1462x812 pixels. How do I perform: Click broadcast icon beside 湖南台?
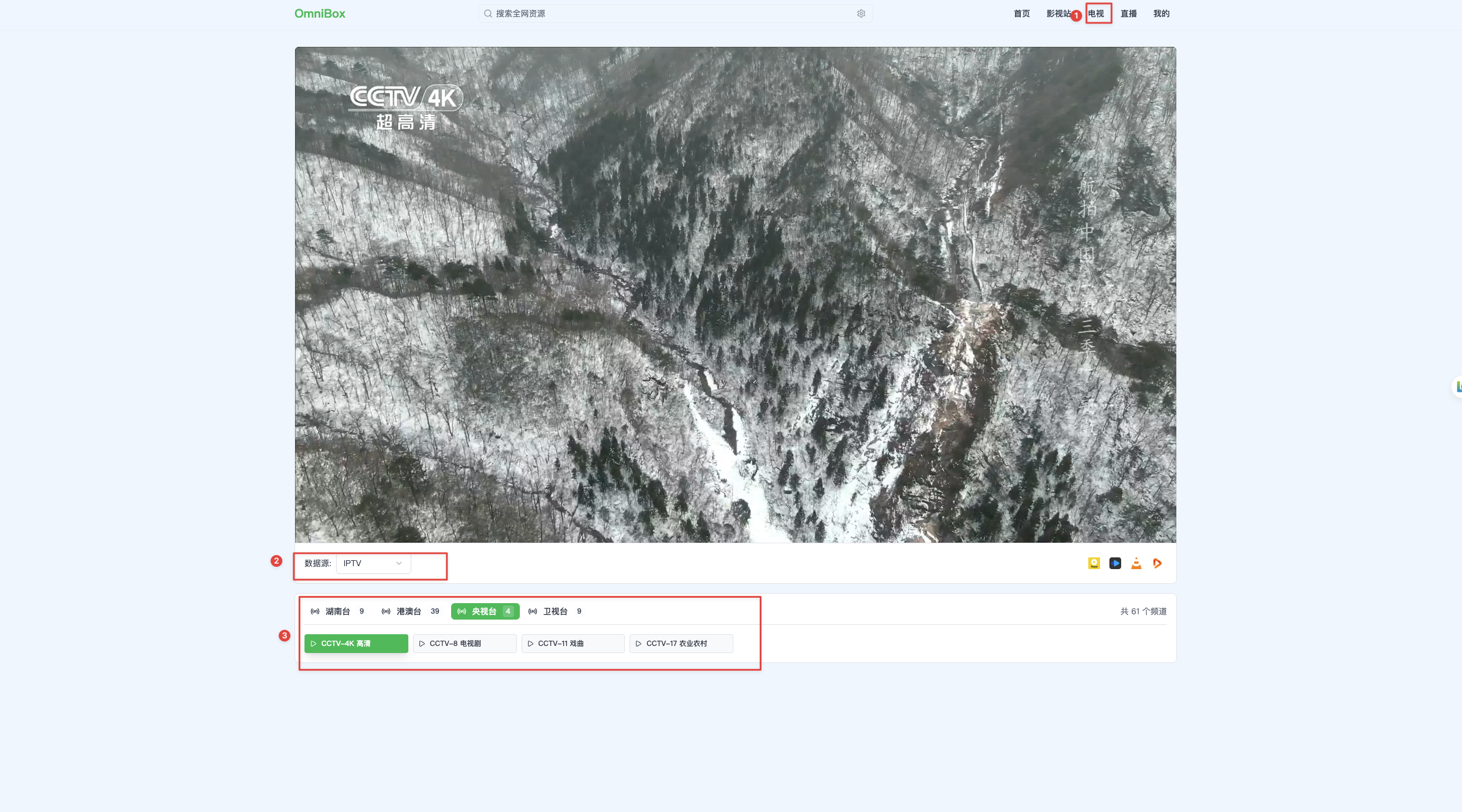pos(315,611)
